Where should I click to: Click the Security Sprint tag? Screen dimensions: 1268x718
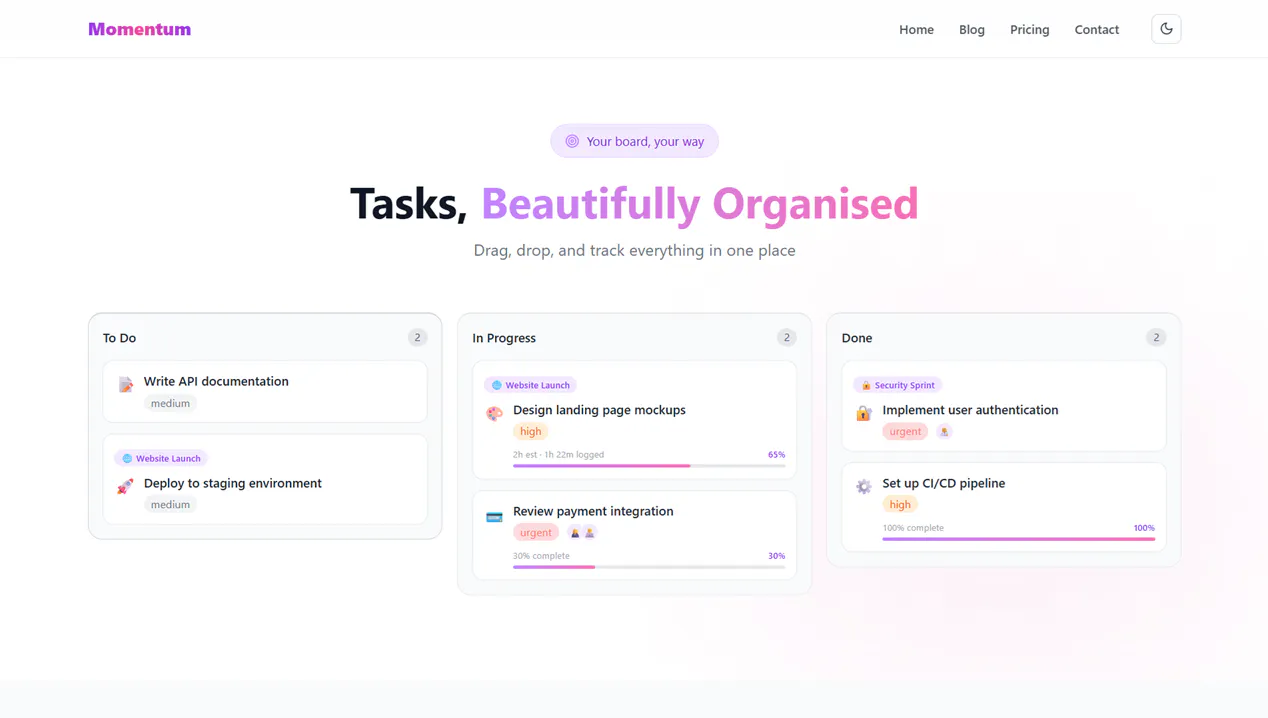coord(898,385)
